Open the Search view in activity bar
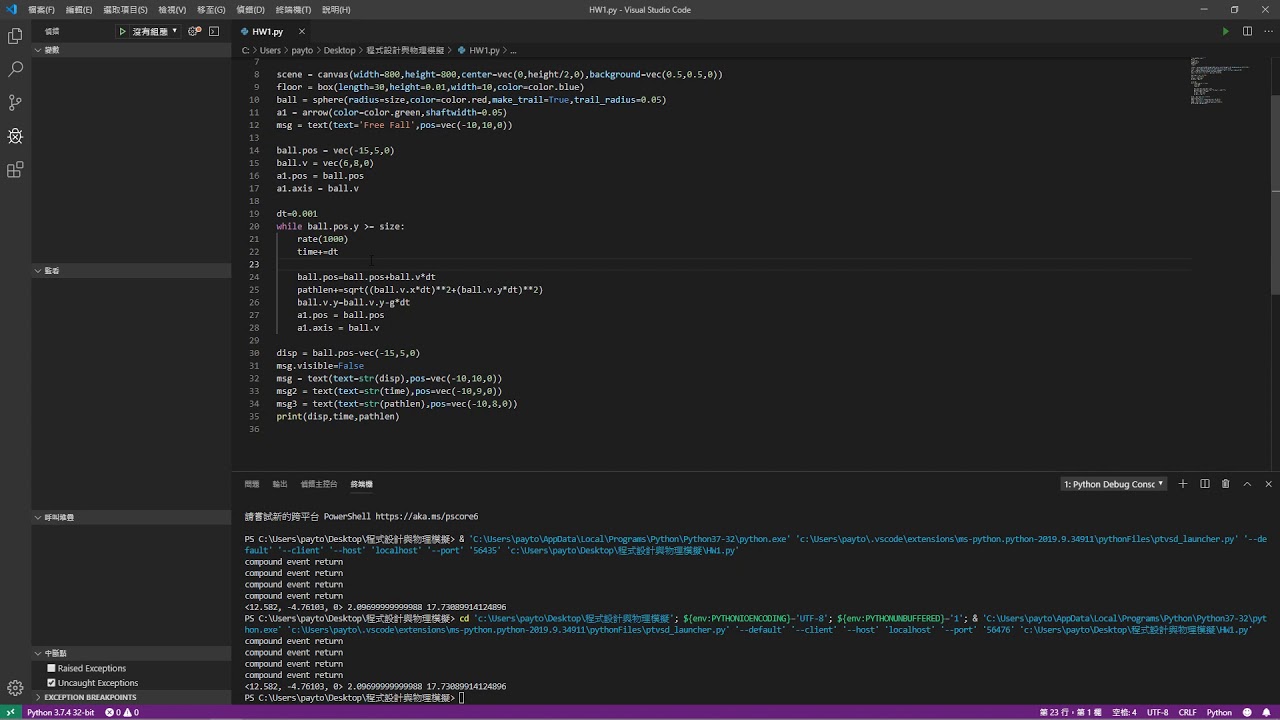This screenshot has width=1280, height=720. click(15, 69)
